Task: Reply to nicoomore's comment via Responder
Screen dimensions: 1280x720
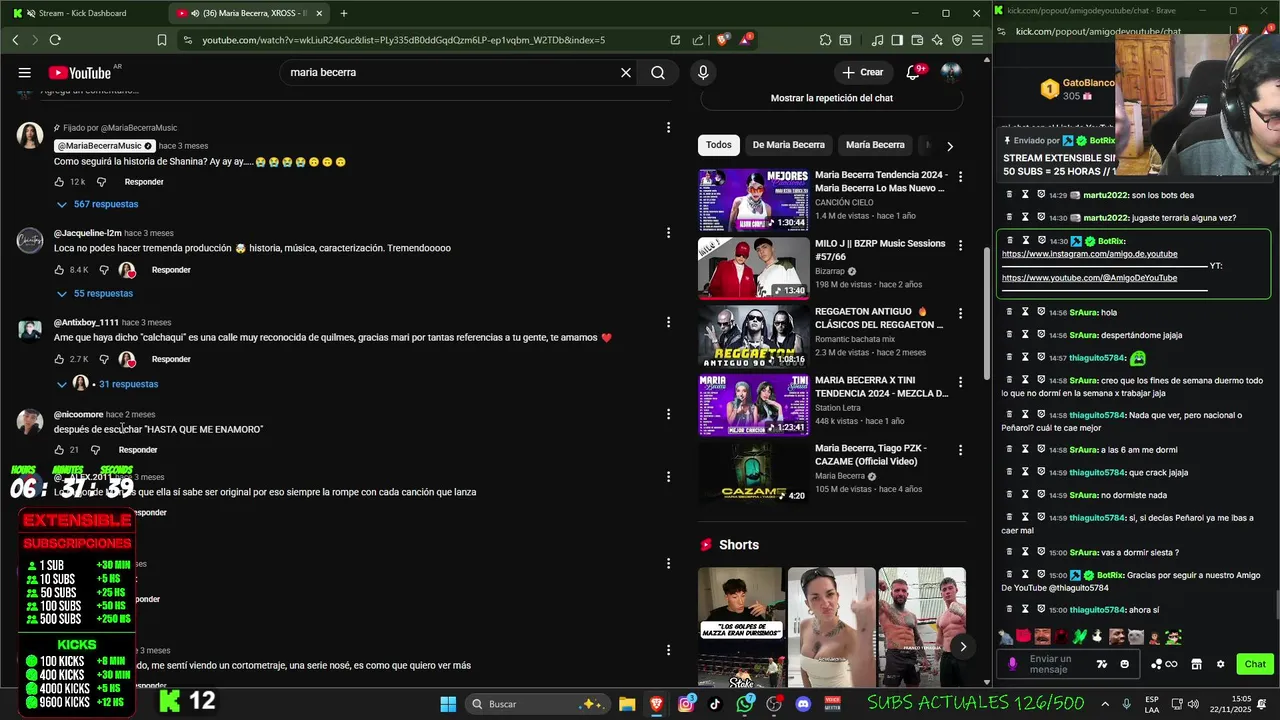Action: (138, 450)
